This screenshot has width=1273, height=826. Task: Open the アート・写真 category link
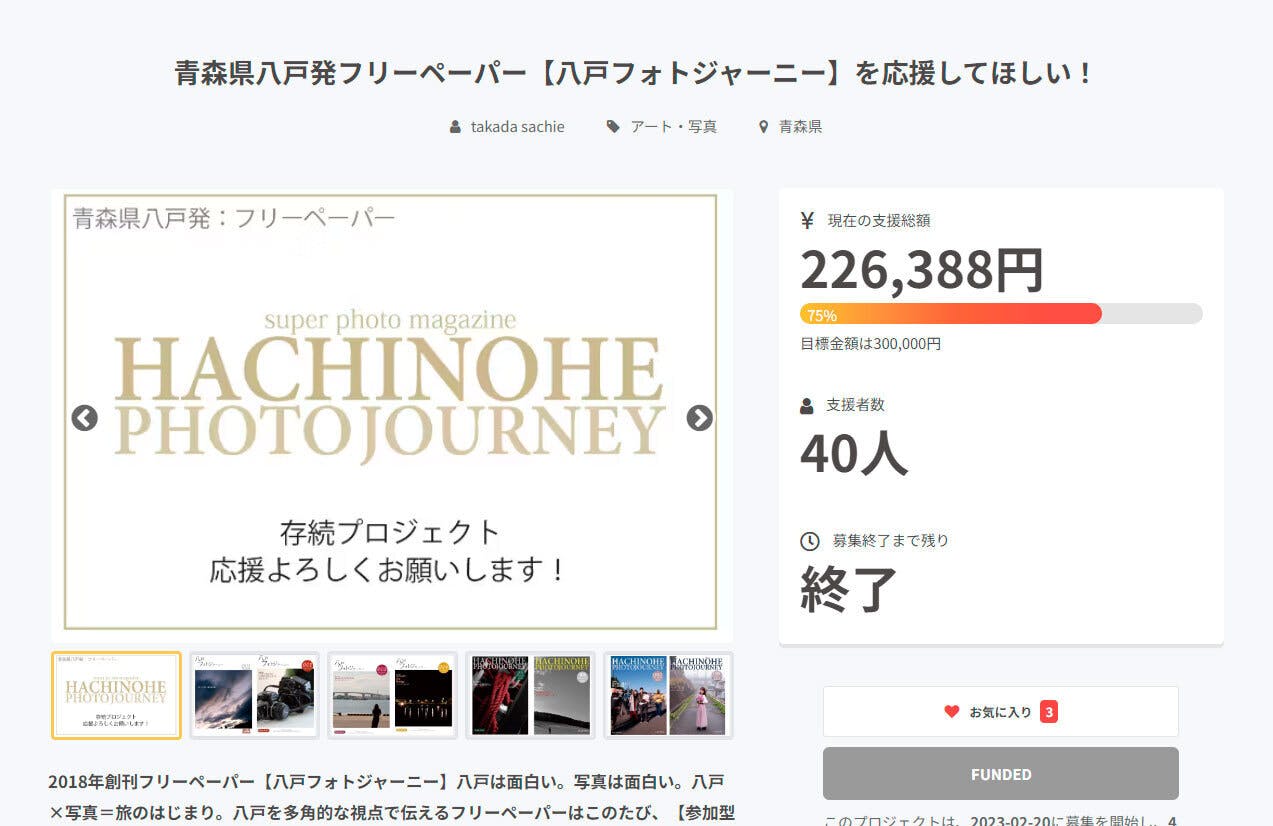click(x=673, y=127)
